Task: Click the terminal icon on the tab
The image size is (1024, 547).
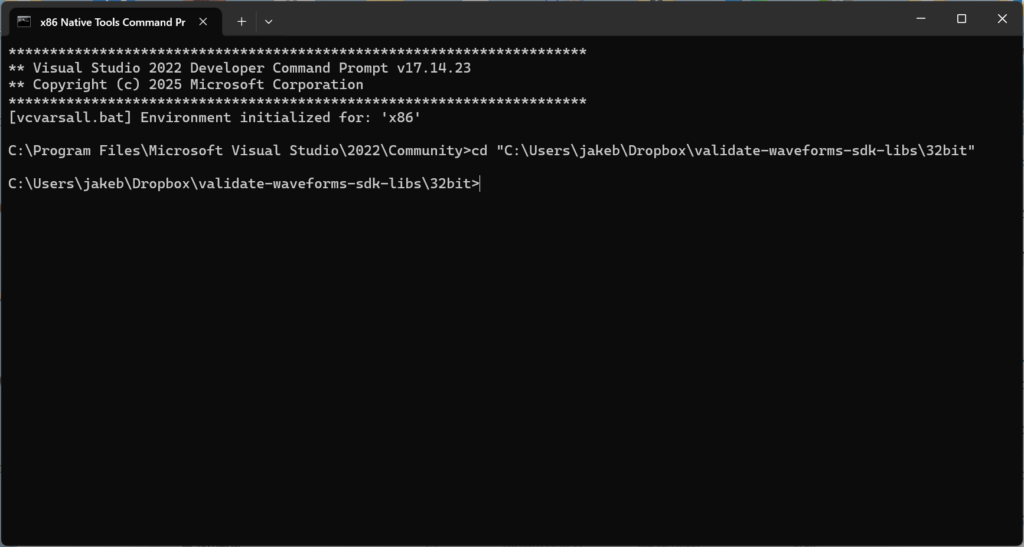Action: [24, 21]
